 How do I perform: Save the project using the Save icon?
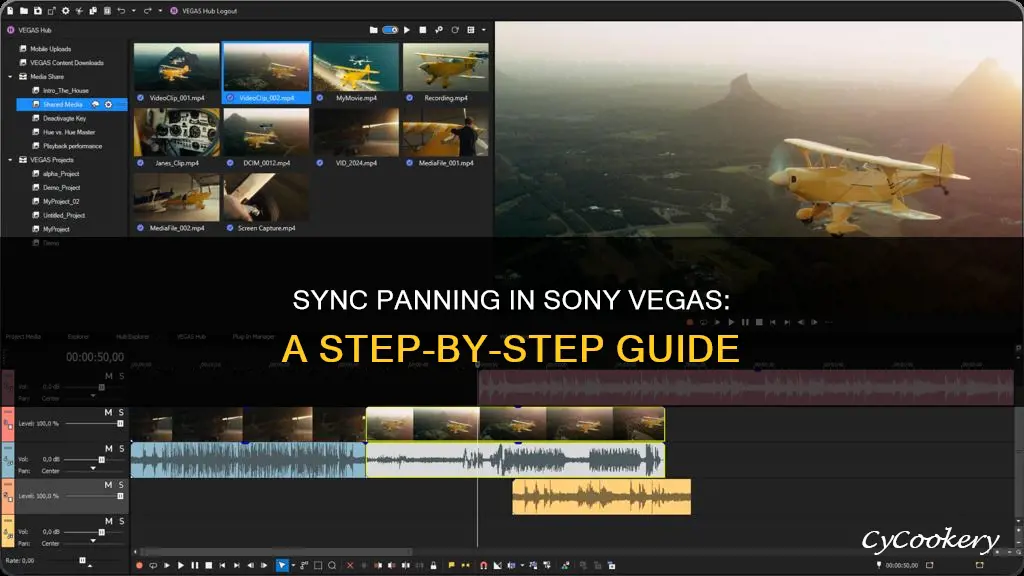tap(38, 10)
